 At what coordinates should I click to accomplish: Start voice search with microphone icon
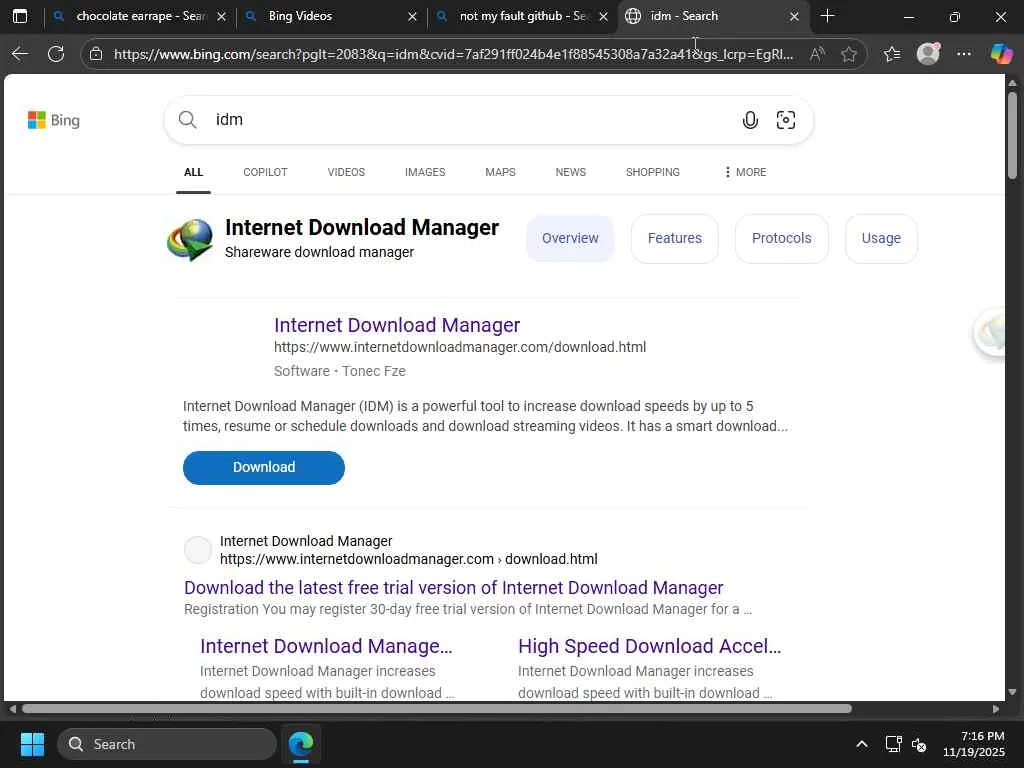[750, 120]
